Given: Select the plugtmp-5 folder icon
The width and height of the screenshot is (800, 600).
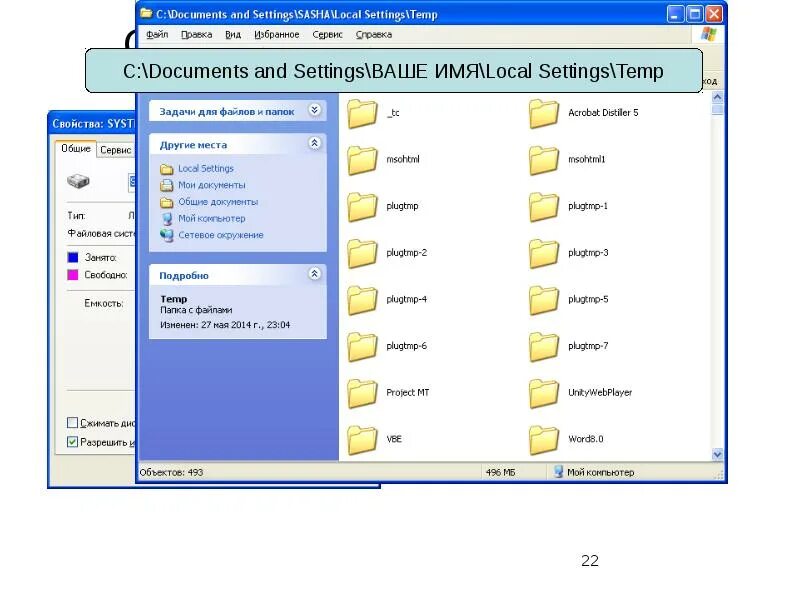Looking at the screenshot, I should [544, 300].
